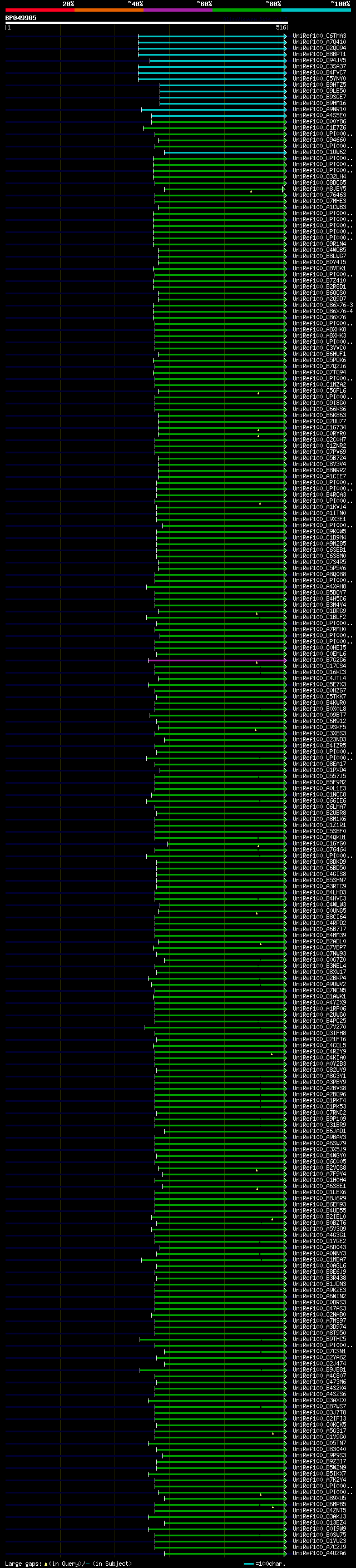The width and height of the screenshot is (356, 1568).
Task: Select the UniRef100_B5IKX7 label
Action: 319,1473
